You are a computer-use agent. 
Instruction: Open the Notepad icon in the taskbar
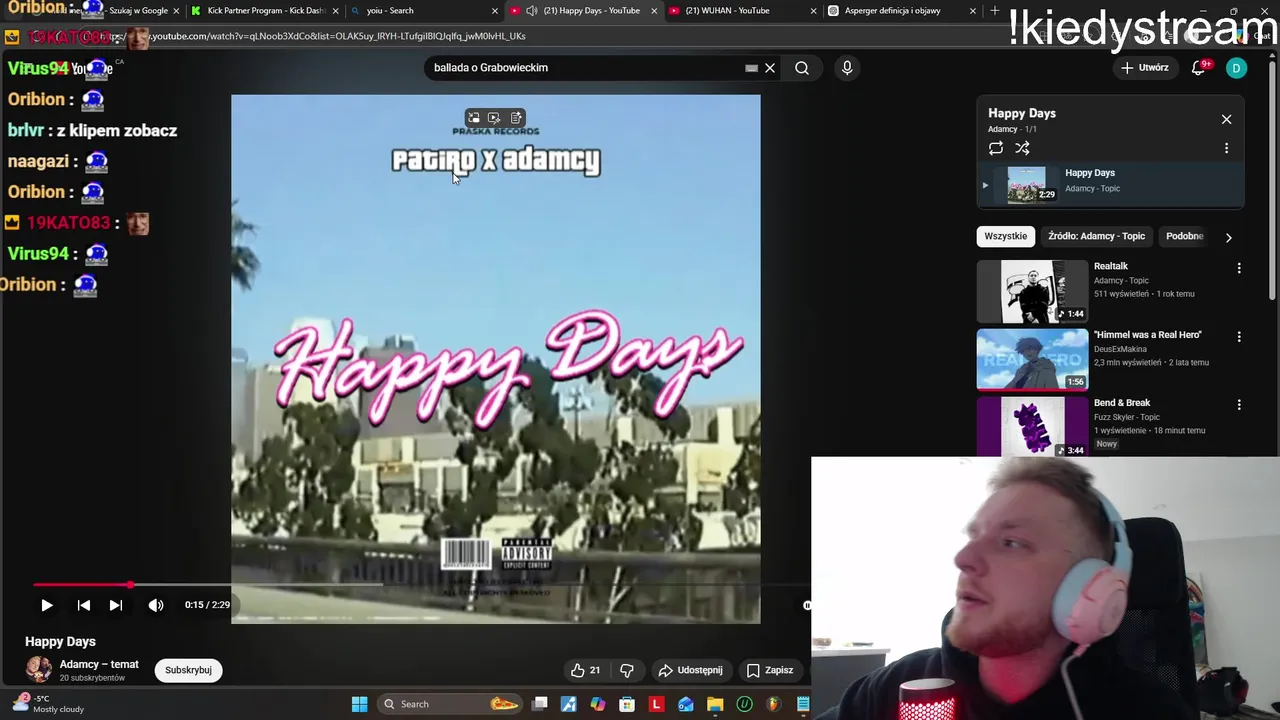point(803,704)
